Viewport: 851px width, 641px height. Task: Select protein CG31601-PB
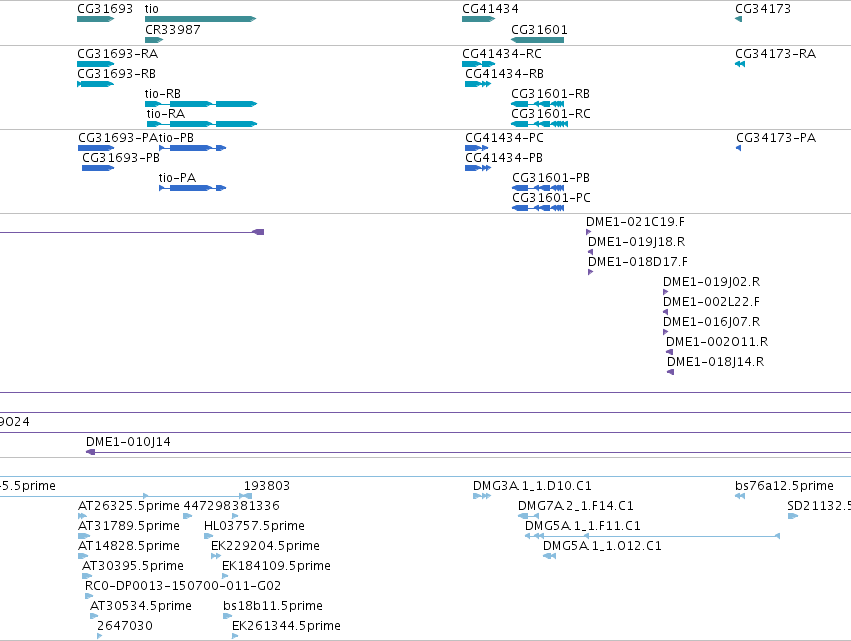coord(551,178)
